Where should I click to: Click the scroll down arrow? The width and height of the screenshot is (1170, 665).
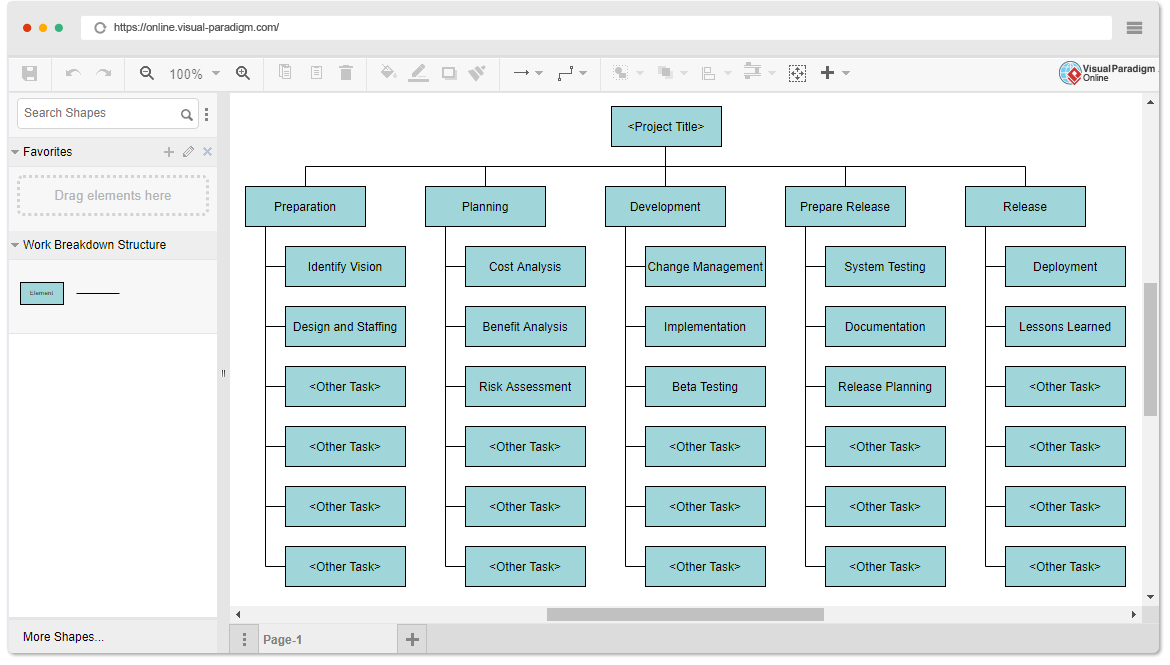pos(1151,596)
